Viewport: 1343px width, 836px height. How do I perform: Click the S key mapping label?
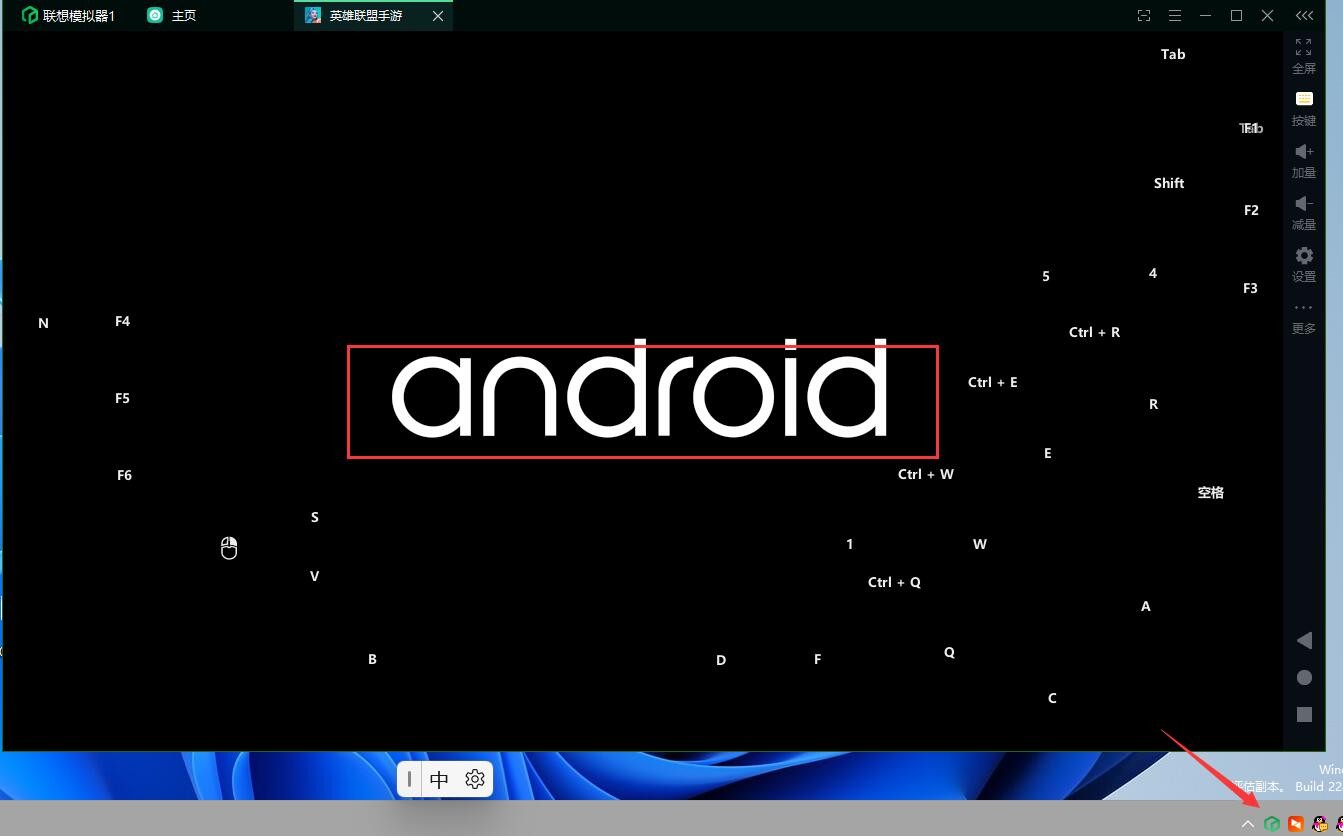(314, 517)
